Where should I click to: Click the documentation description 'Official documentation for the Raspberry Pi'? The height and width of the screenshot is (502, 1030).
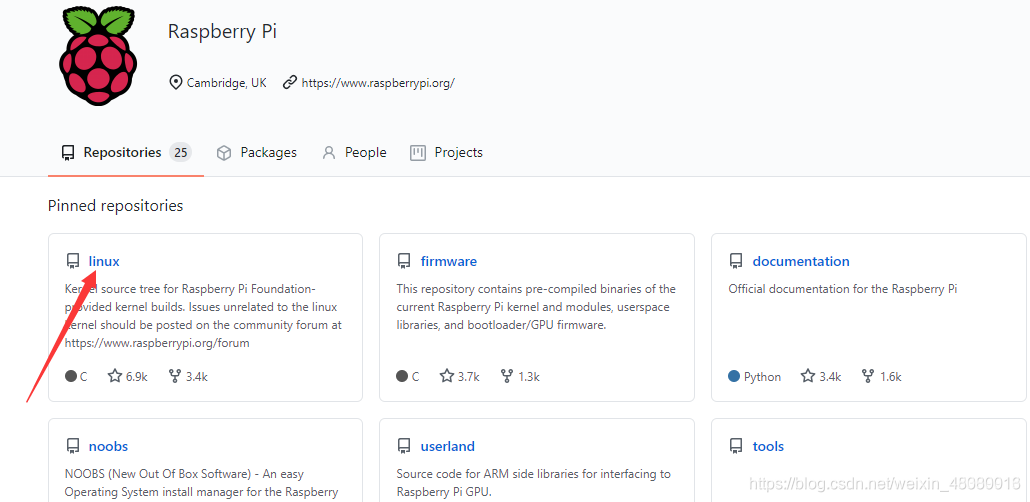pyautogui.click(x=843, y=289)
